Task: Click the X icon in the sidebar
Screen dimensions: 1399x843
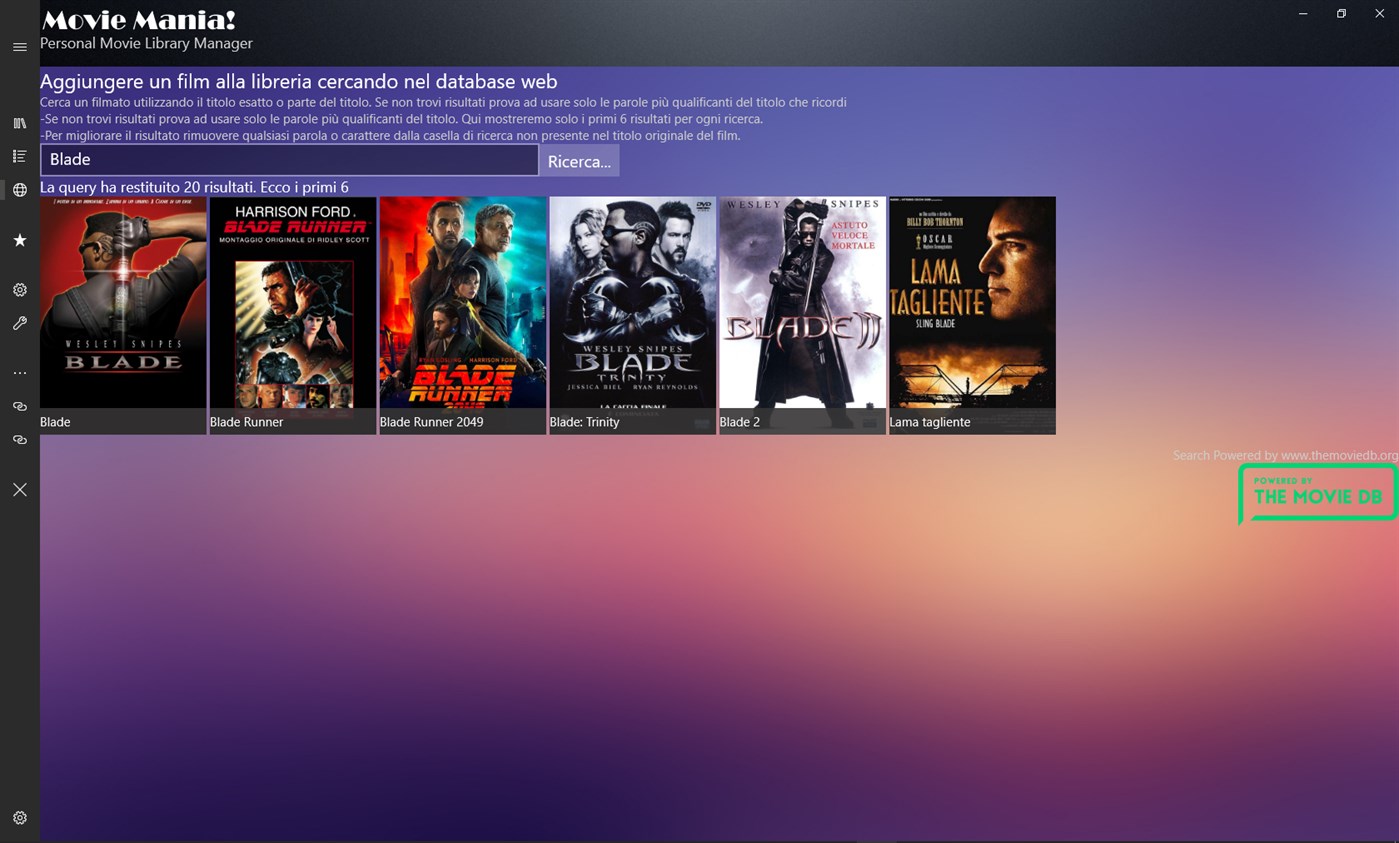Action: click(19, 489)
